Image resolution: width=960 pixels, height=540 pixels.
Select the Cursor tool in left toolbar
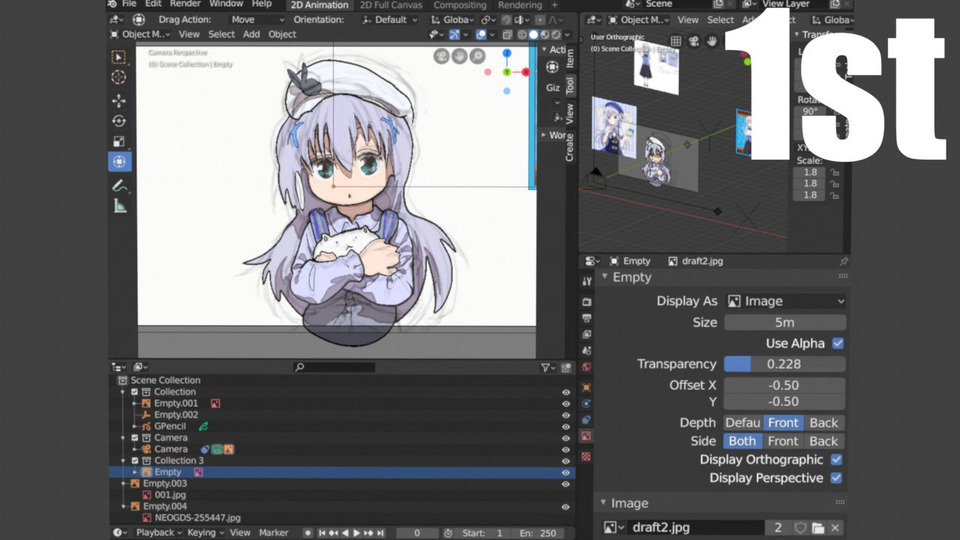click(x=119, y=77)
